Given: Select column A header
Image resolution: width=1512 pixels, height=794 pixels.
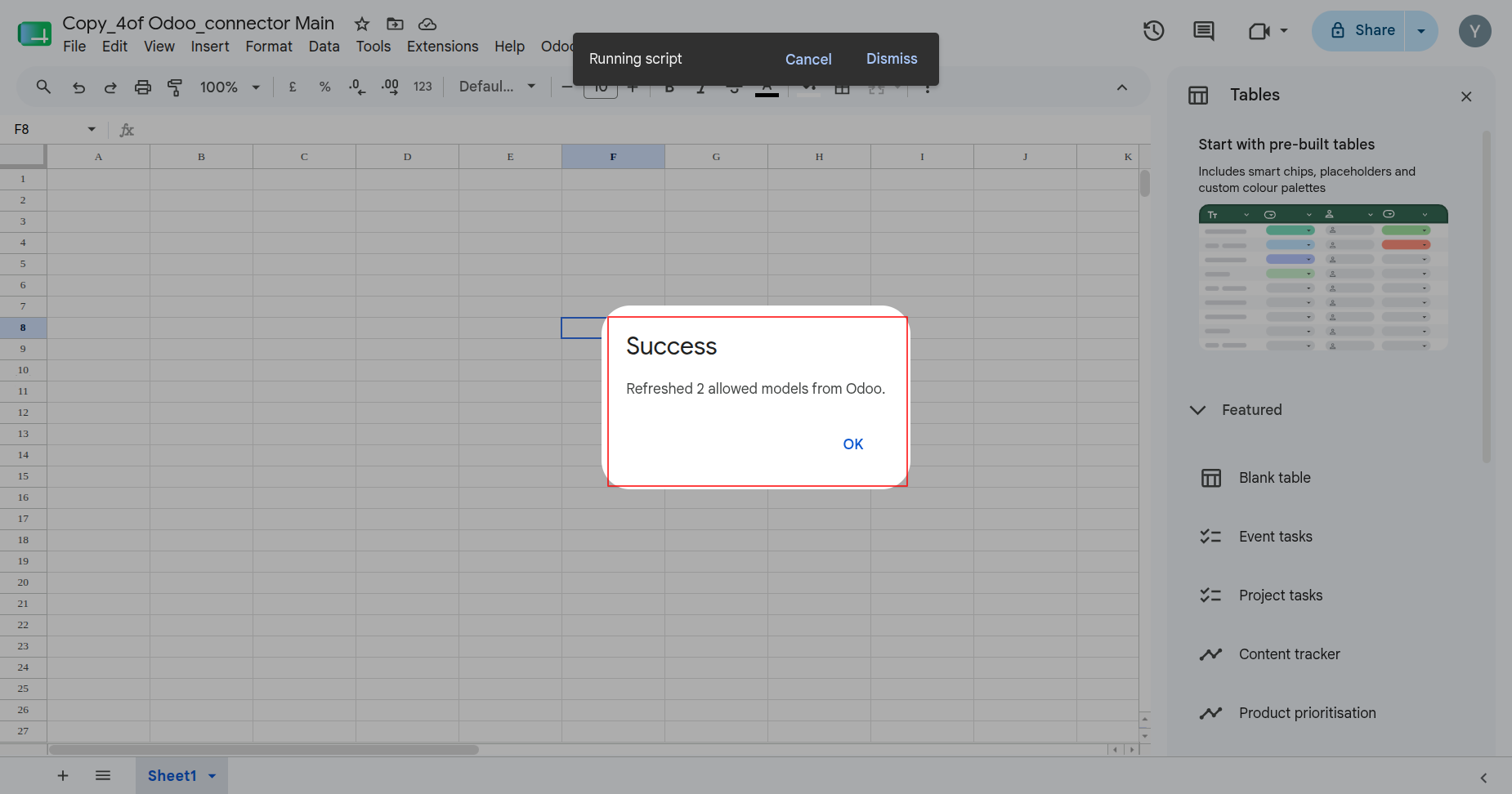Looking at the screenshot, I should (x=98, y=157).
